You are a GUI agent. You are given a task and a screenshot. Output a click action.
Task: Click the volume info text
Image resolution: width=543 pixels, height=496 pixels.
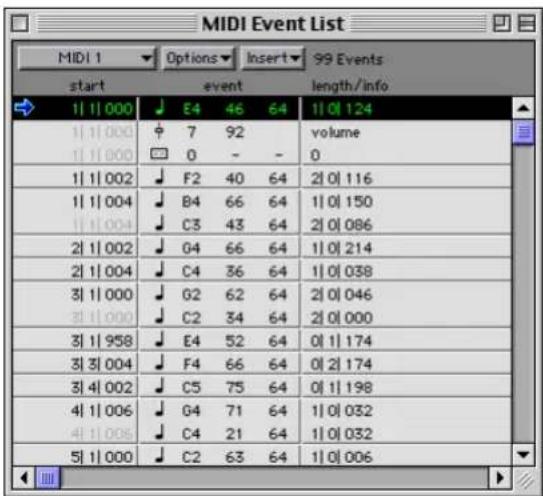point(336,132)
